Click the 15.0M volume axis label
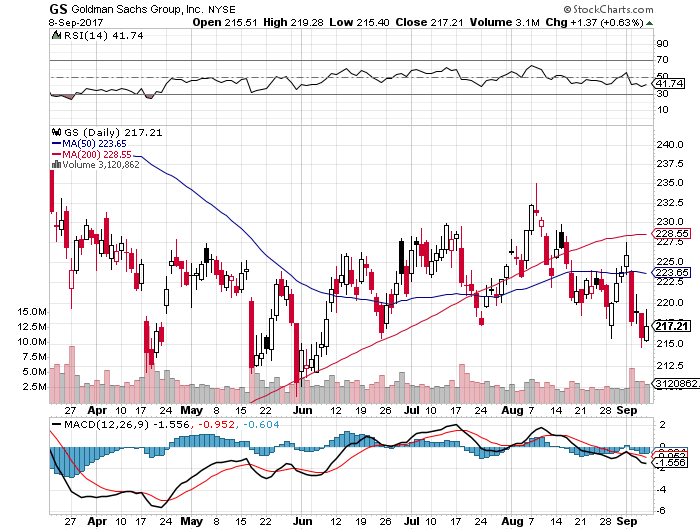Image resolution: width=700 pixels, height=530 pixels. pyautogui.click(x=32, y=311)
